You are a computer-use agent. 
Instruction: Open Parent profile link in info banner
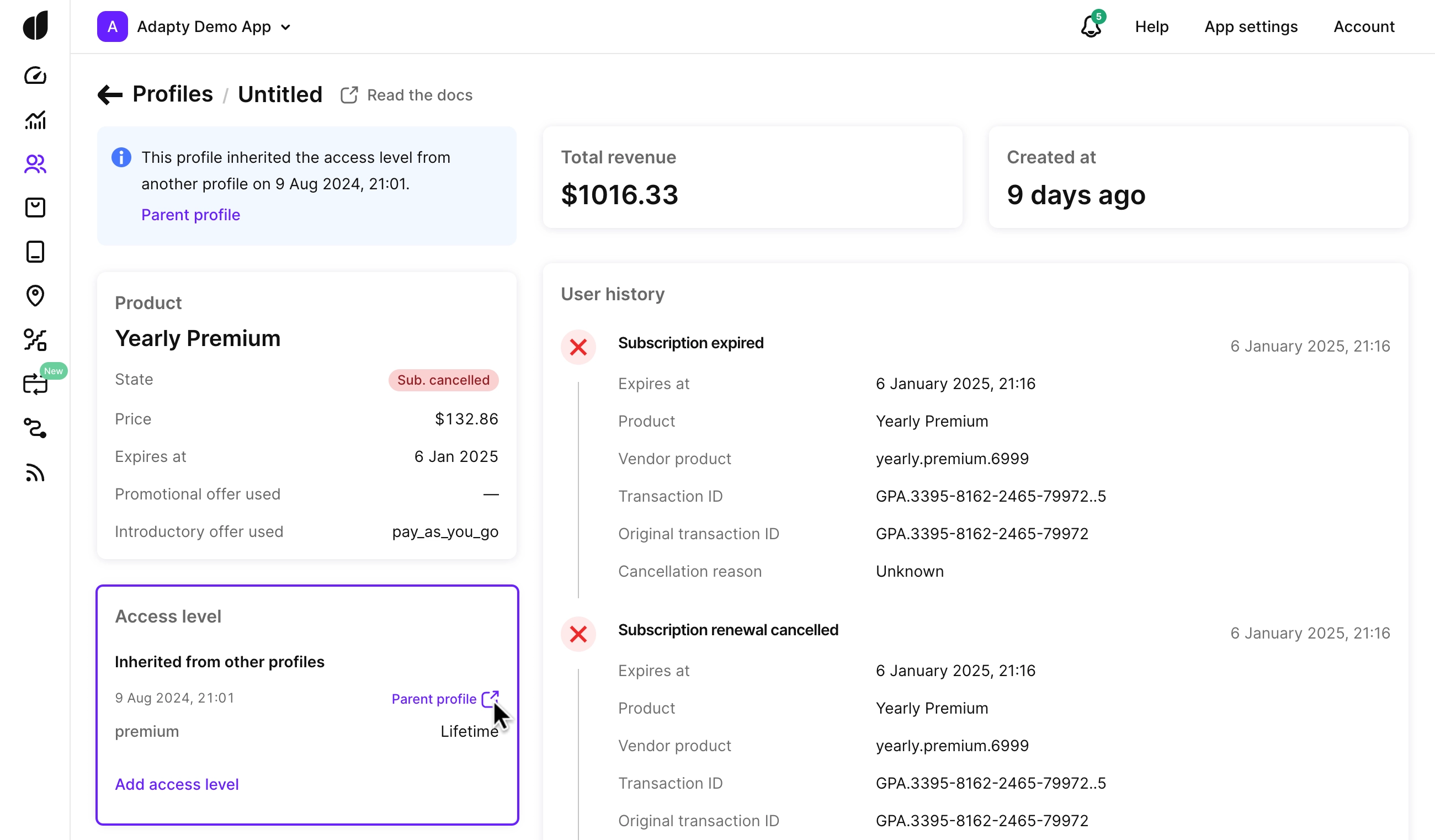click(190, 215)
